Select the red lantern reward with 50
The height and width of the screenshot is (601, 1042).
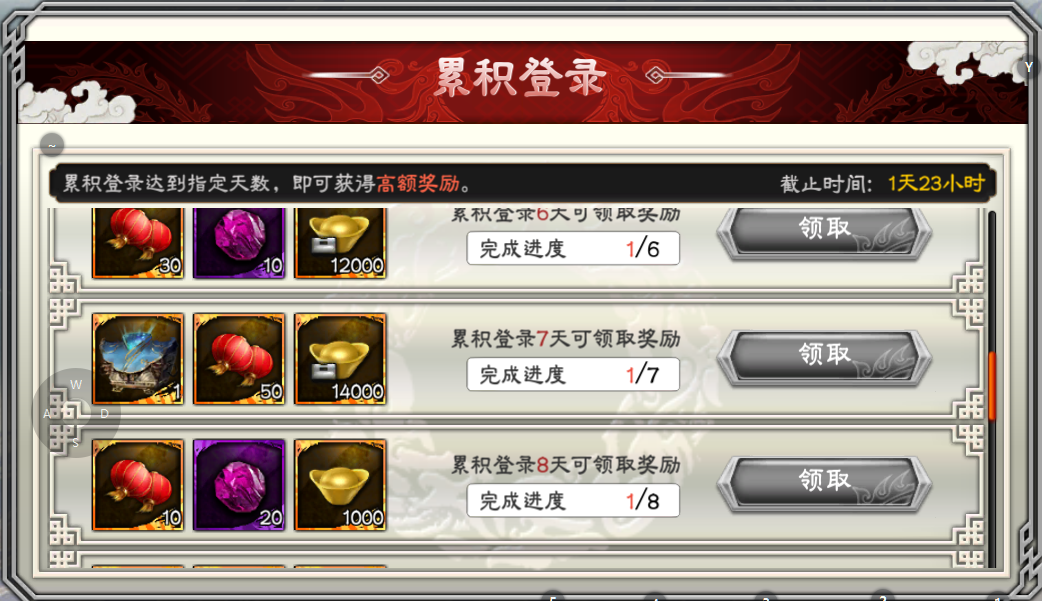coord(239,359)
